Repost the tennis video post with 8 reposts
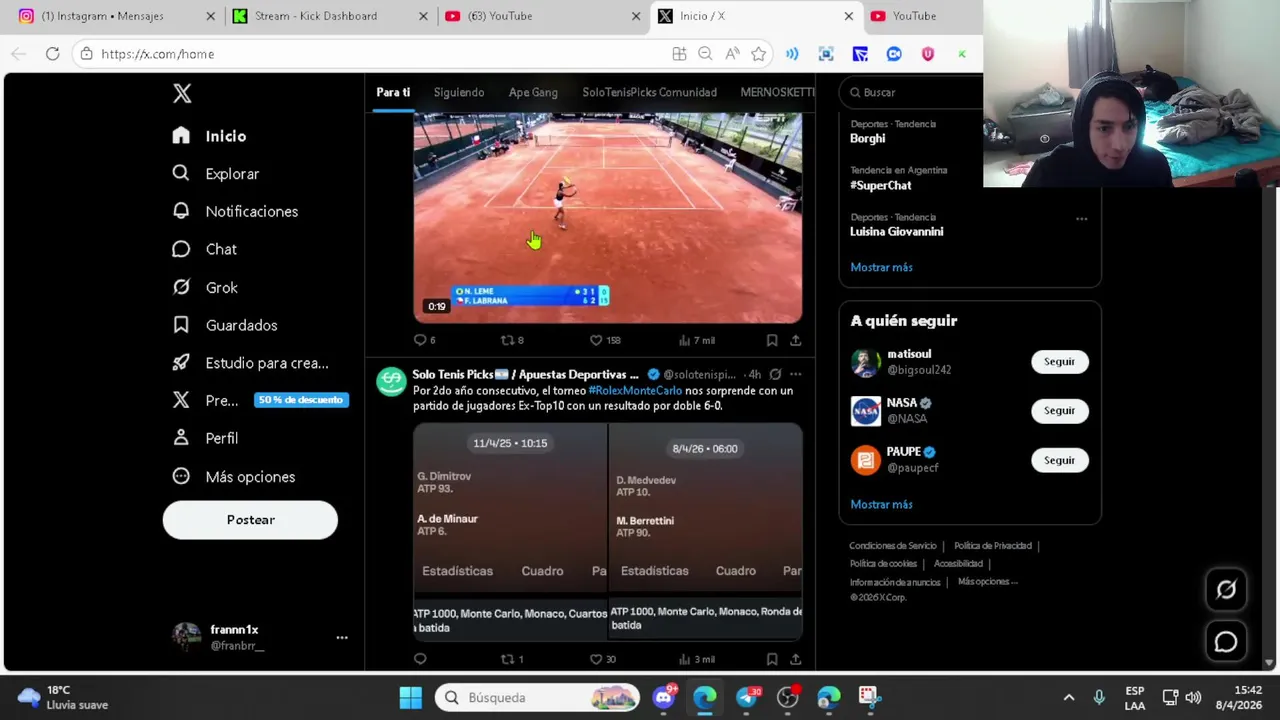The image size is (1280, 720). point(512,340)
